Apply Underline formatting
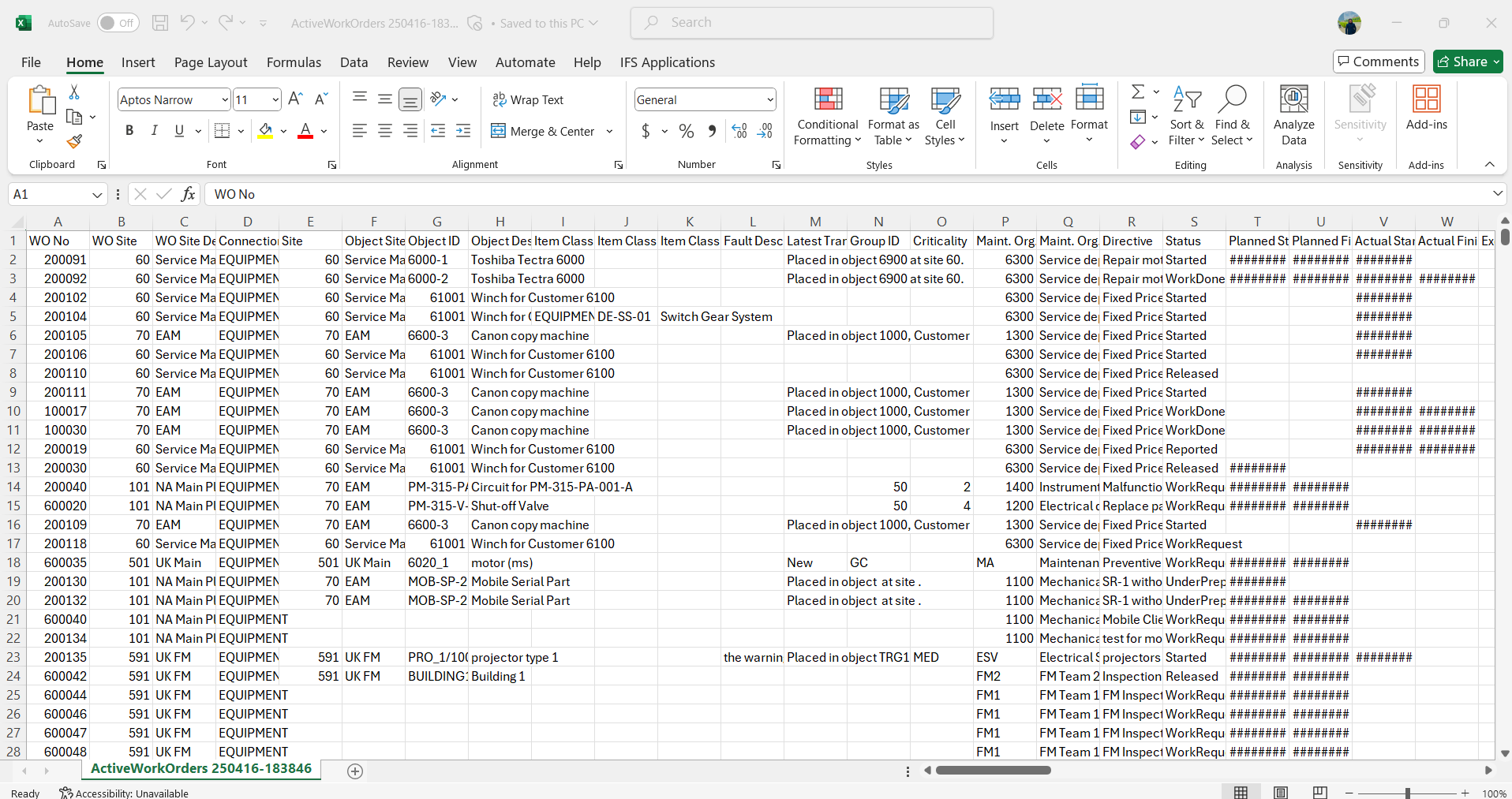Screen dimensions: 1512x799 pyautogui.click(x=179, y=131)
